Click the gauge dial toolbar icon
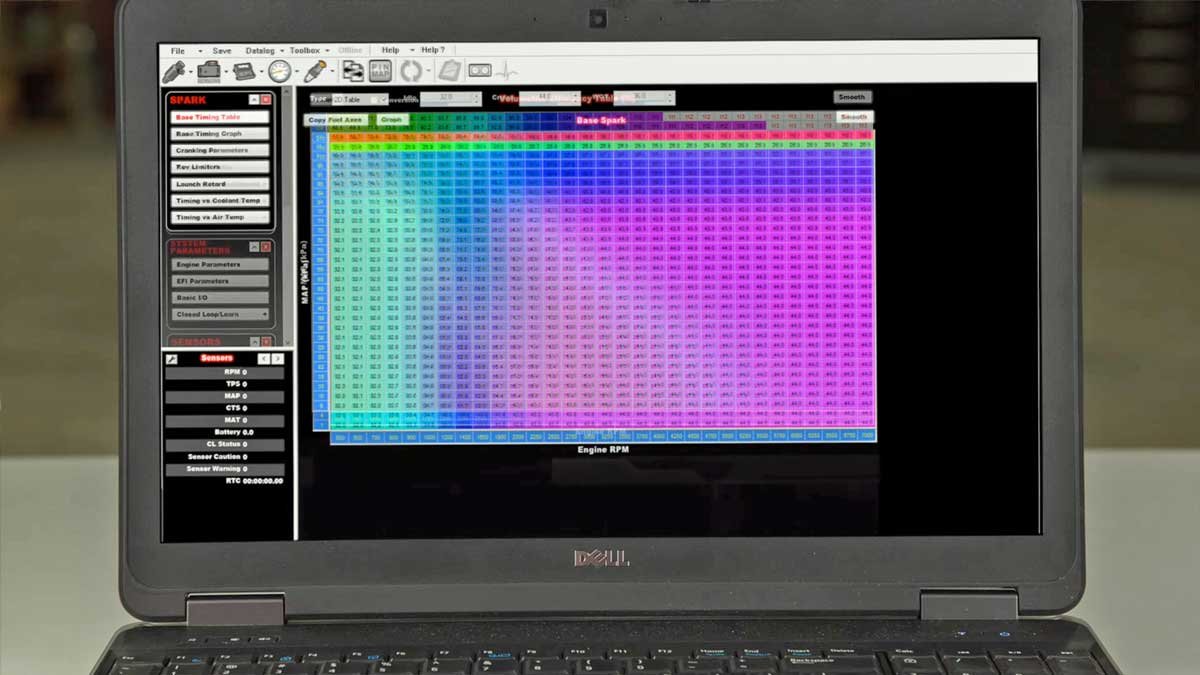 279,71
